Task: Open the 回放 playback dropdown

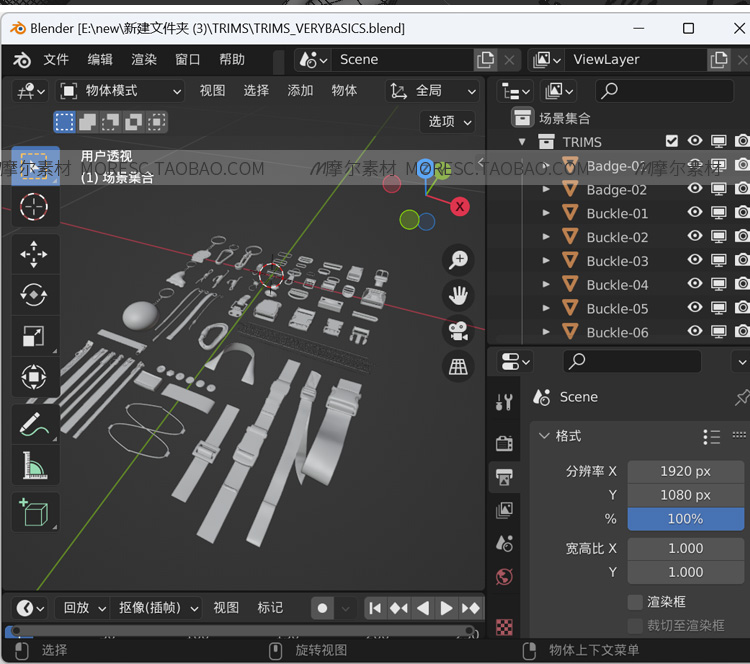Action: 83,609
